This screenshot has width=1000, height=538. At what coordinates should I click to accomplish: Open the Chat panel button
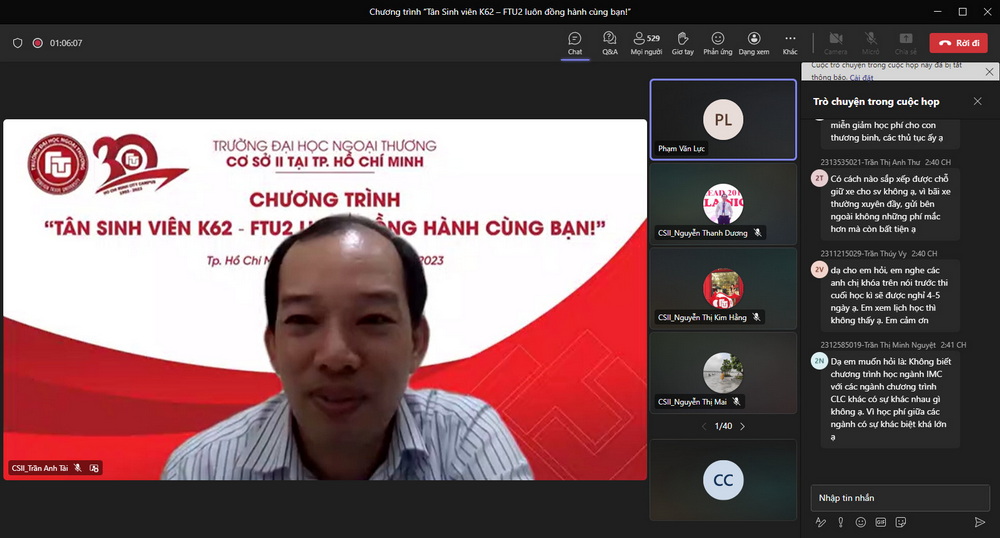pos(575,43)
